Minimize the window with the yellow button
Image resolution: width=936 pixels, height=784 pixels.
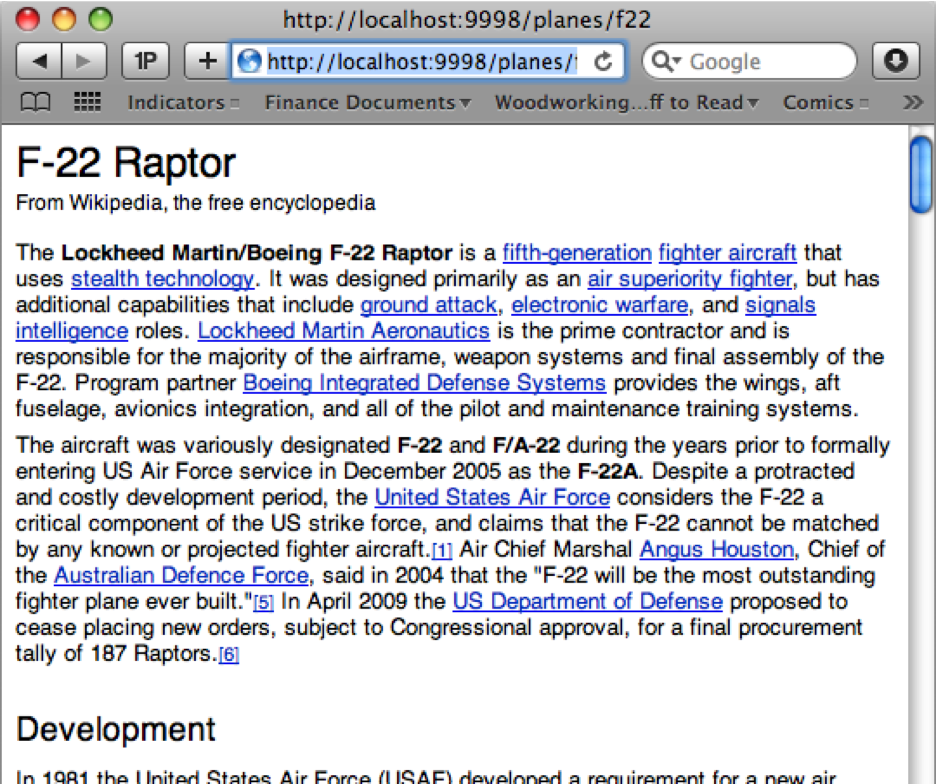64,20
